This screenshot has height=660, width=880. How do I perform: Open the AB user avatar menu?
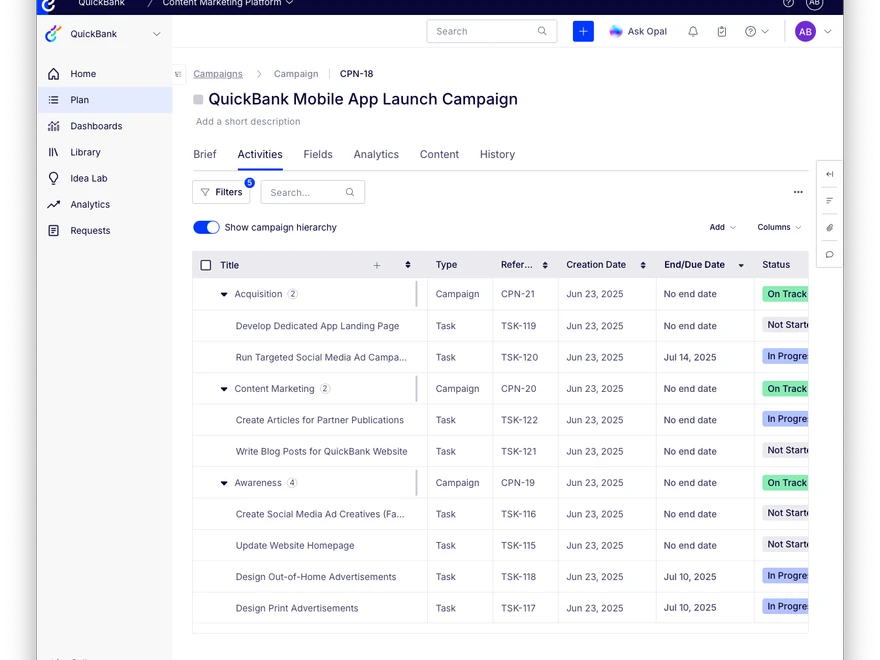point(812,31)
